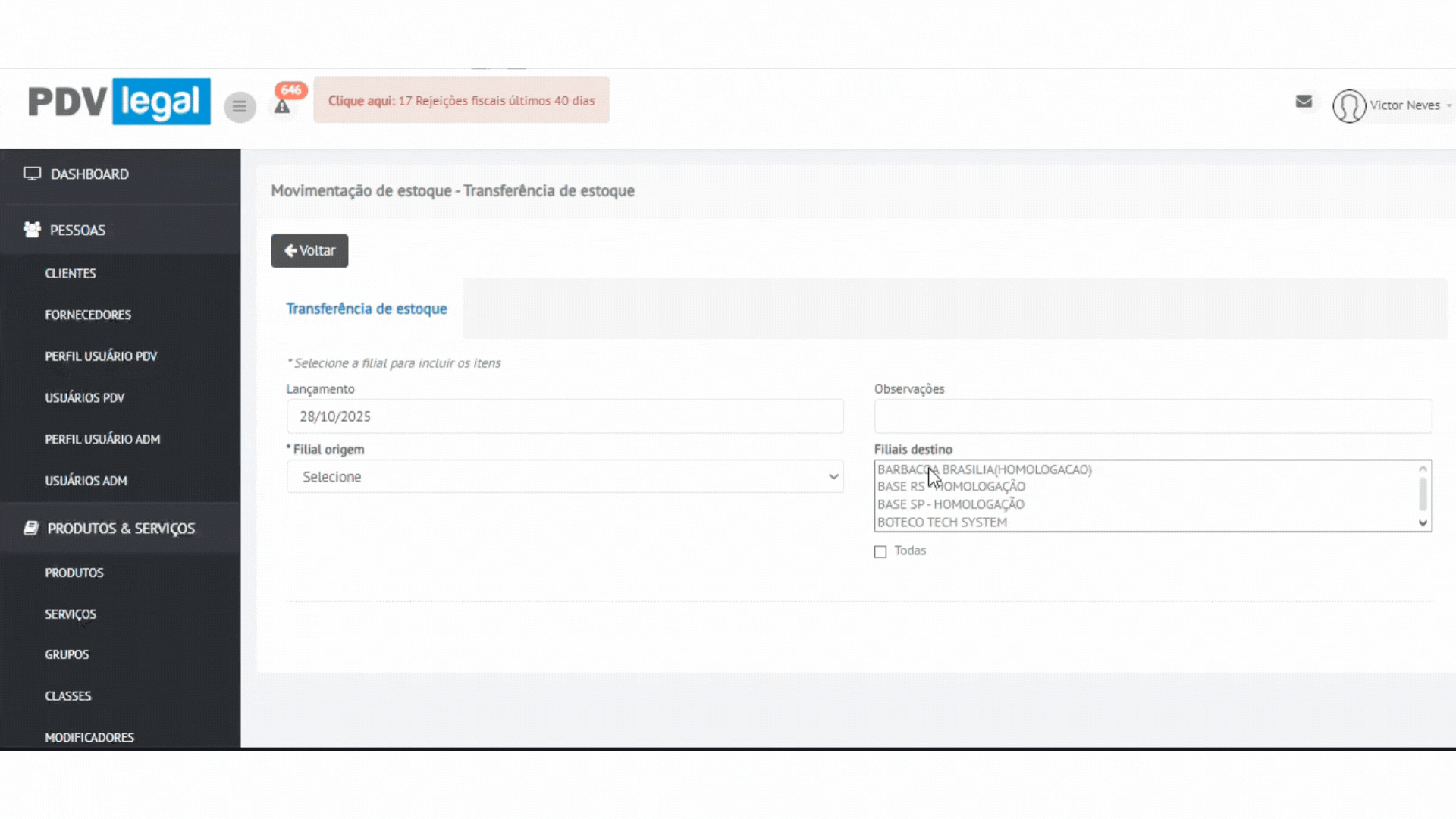Expand the Victor Neves user menu arrow
This screenshot has height=819, width=1456.
point(1448,106)
